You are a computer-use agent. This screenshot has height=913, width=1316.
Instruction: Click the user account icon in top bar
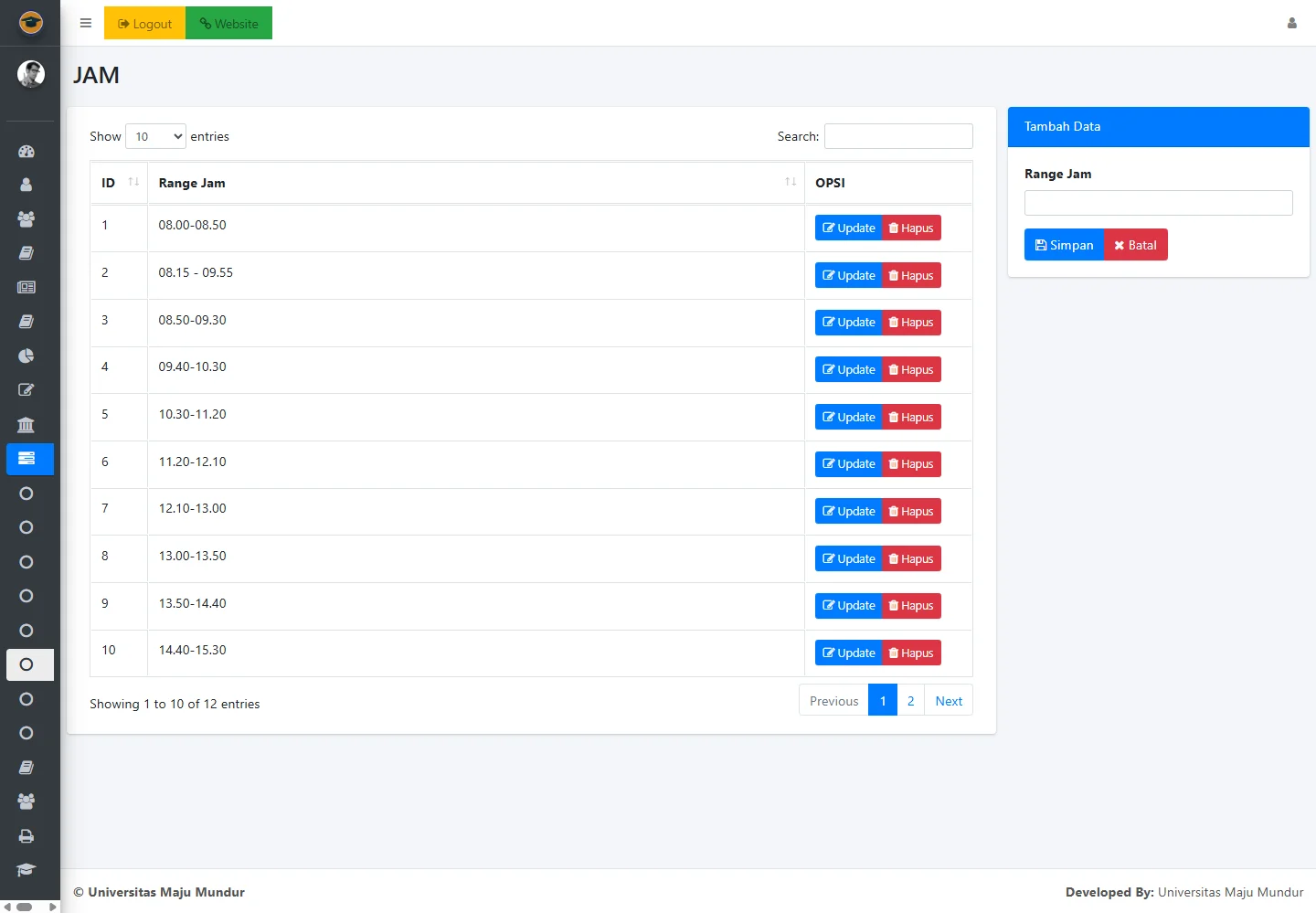point(1291,24)
